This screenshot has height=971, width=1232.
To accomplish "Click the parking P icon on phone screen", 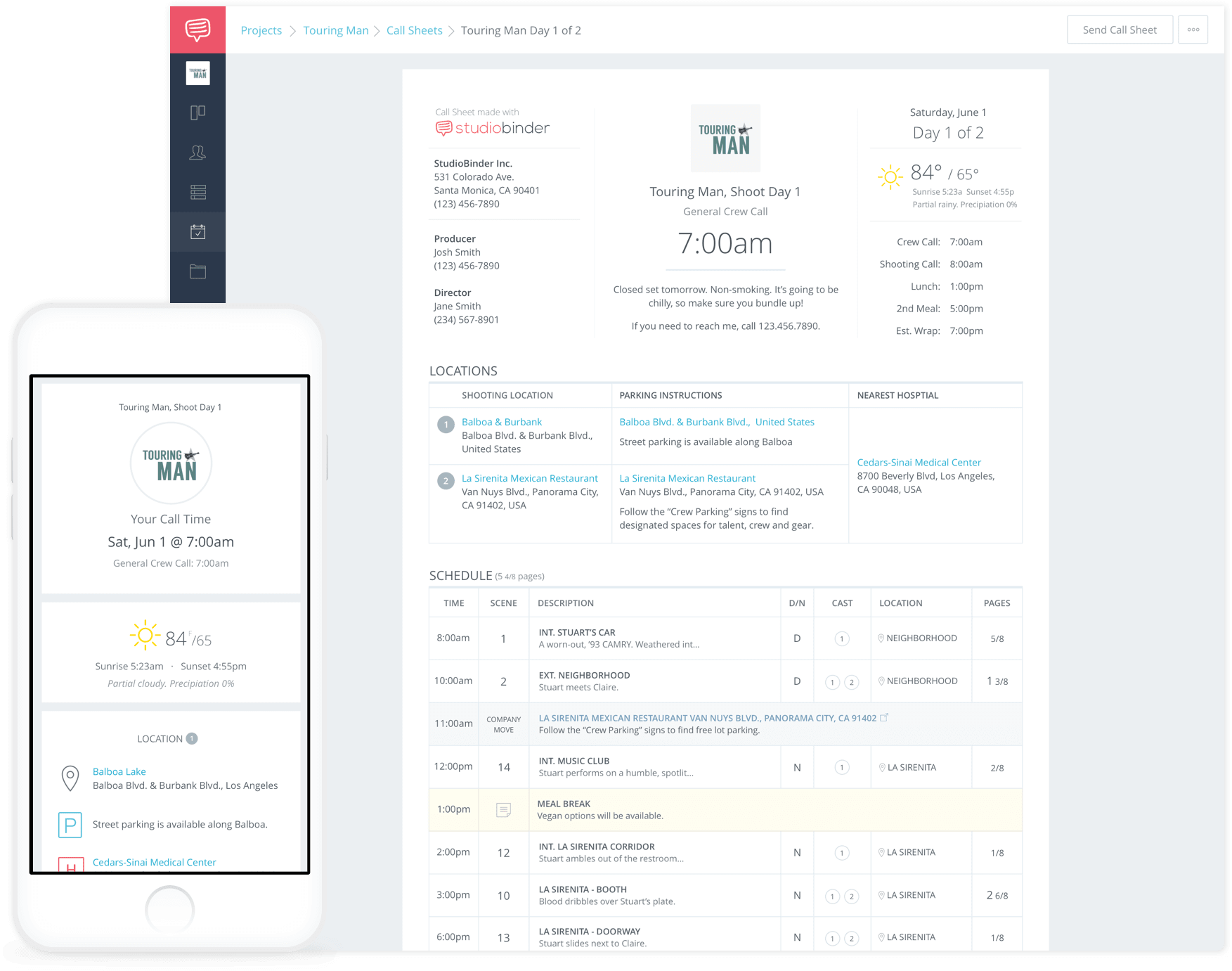I will pyautogui.click(x=70, y=825).
